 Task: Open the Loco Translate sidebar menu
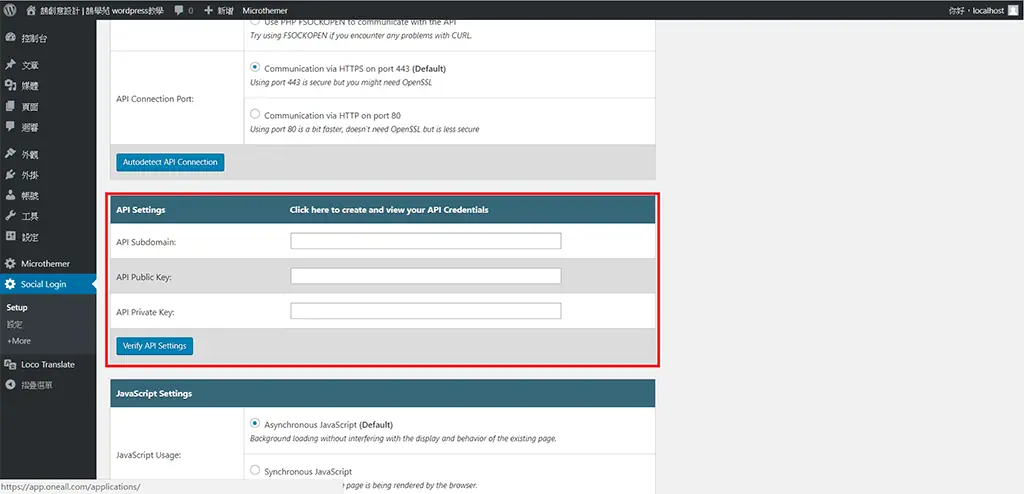[48, 365]
